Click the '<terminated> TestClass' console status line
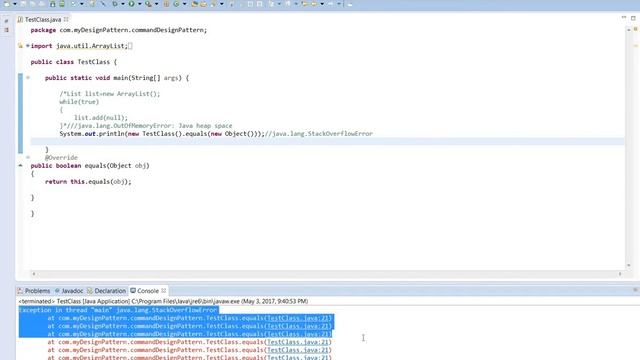This screenshot has height=360, width=640. tap(163, 301)
